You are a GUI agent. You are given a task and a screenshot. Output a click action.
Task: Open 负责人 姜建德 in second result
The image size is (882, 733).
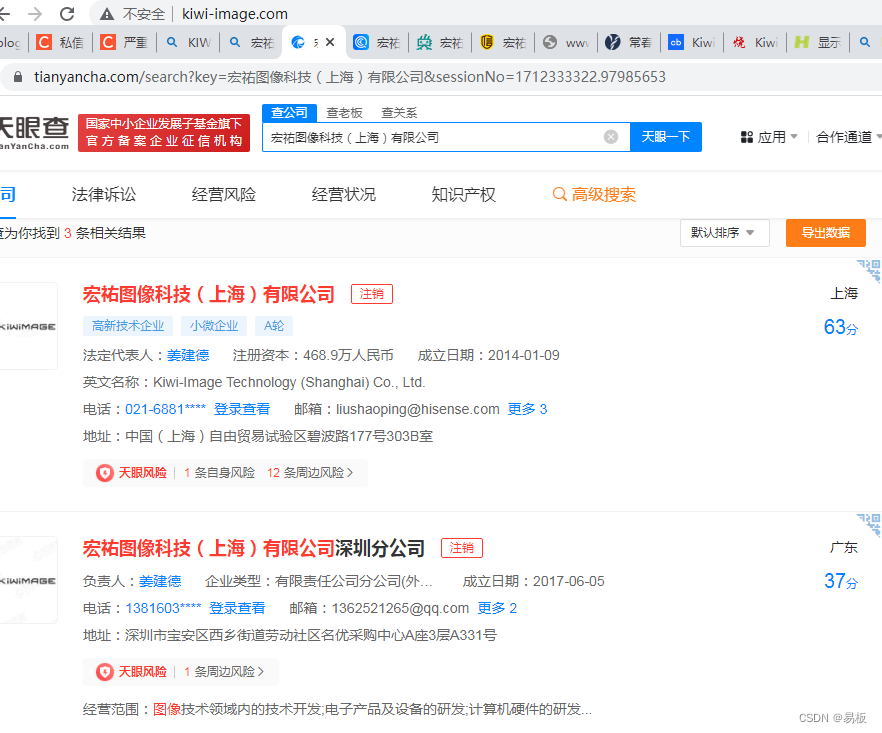[160, 582]
